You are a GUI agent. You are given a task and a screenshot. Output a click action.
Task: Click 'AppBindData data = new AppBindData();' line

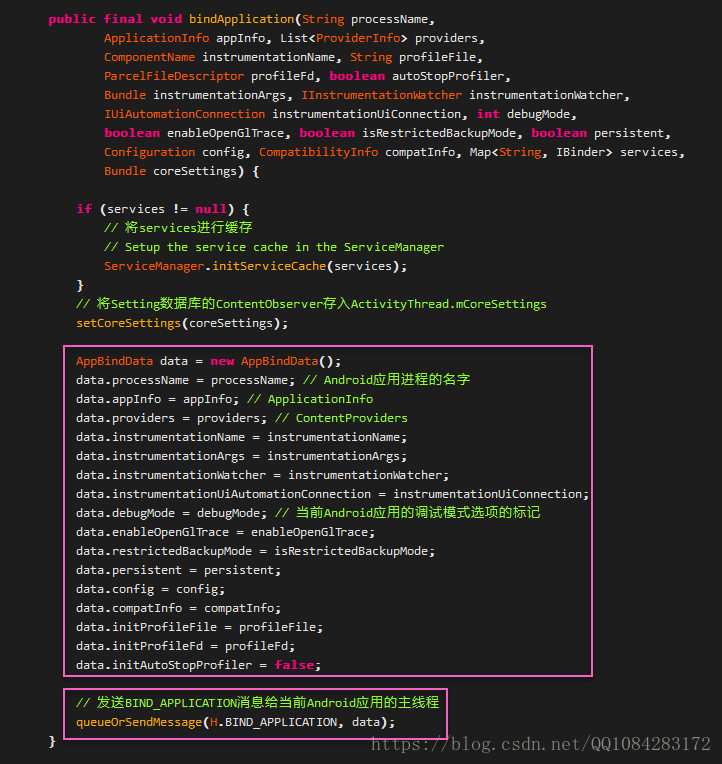(208, 361)
